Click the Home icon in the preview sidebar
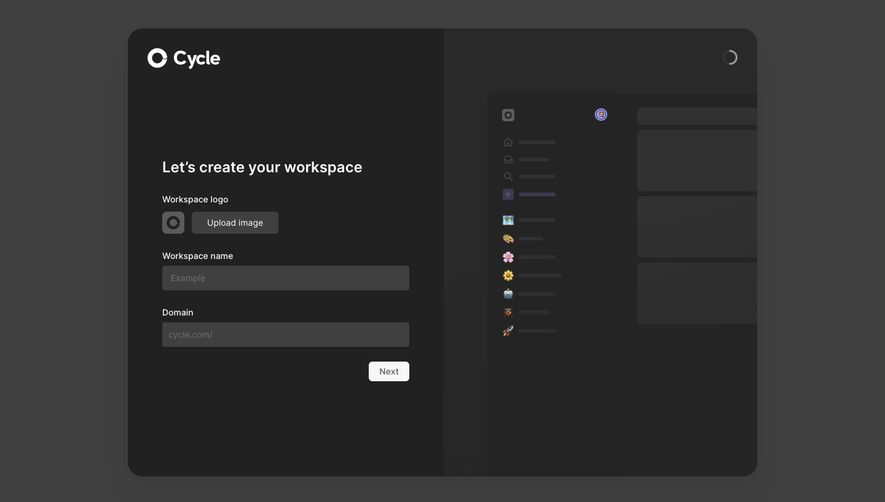 pyautogui.click(x=508, y=142)
